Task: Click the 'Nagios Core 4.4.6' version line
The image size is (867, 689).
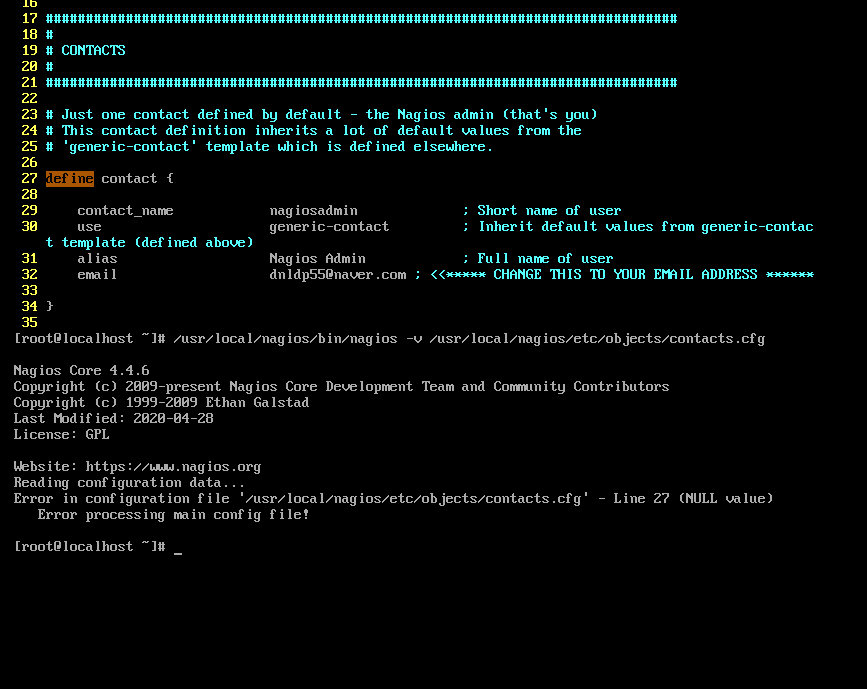Action: pos(81,370)
